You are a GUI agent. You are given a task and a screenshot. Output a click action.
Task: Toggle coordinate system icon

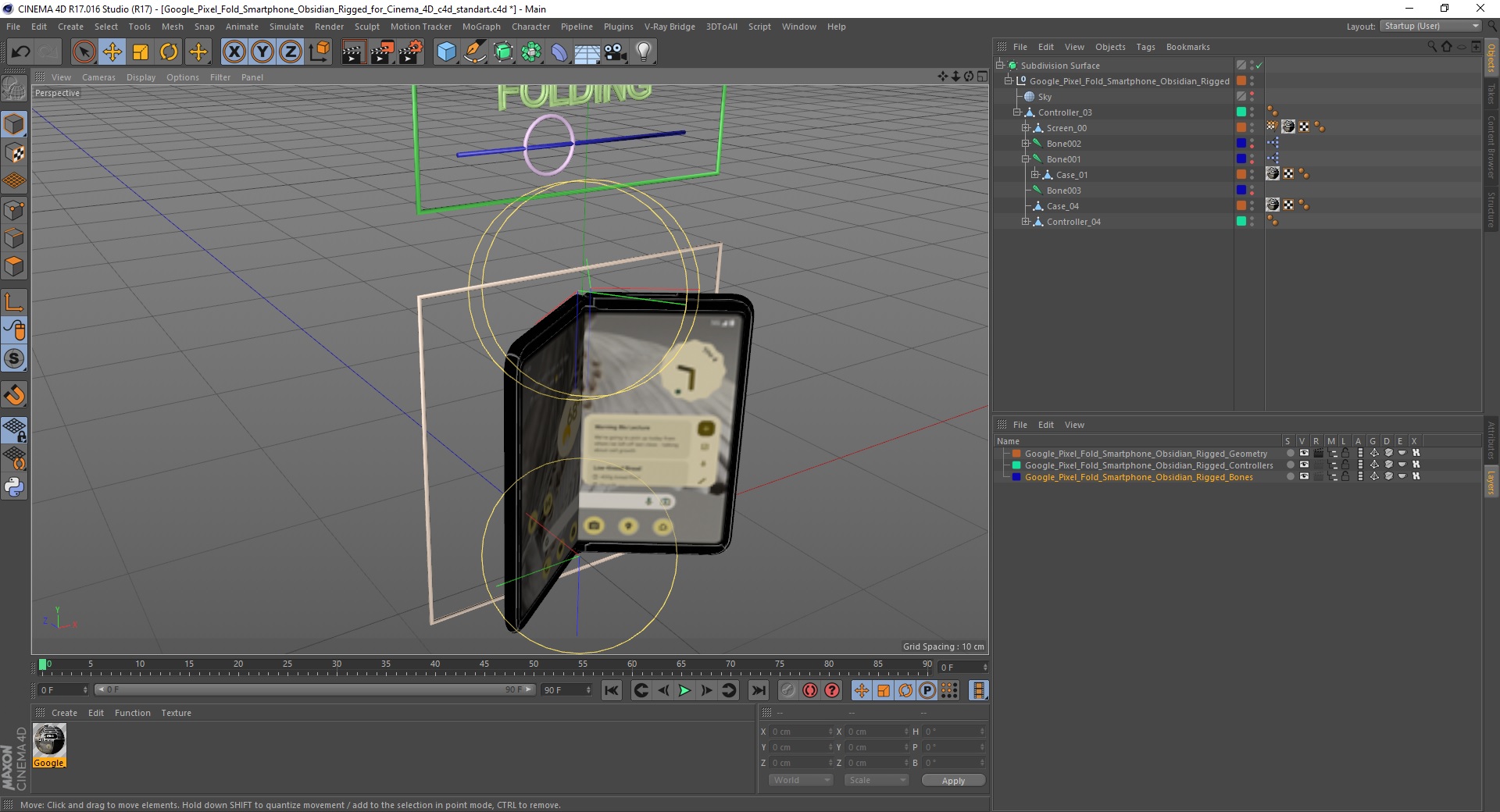(319, 52)
